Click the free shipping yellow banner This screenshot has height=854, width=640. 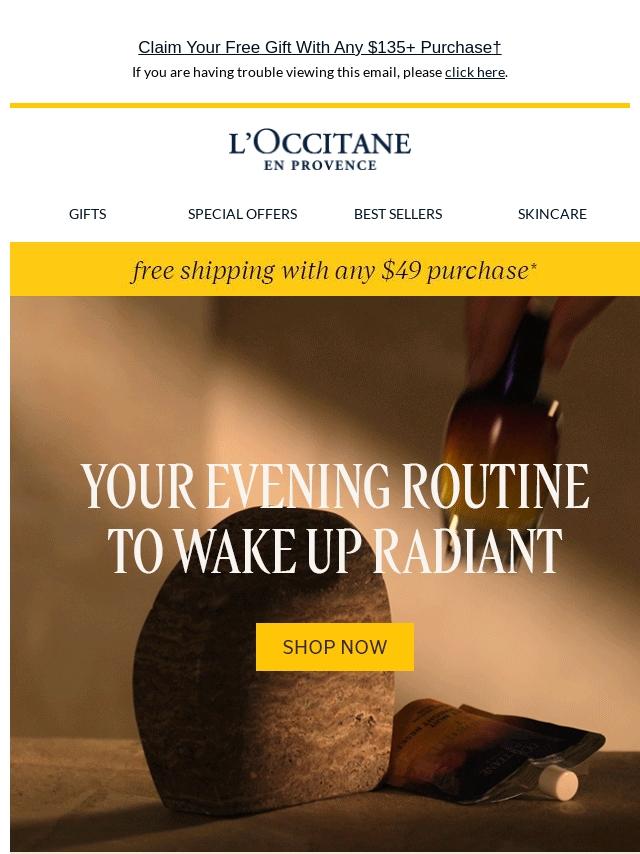pos(325,270)
